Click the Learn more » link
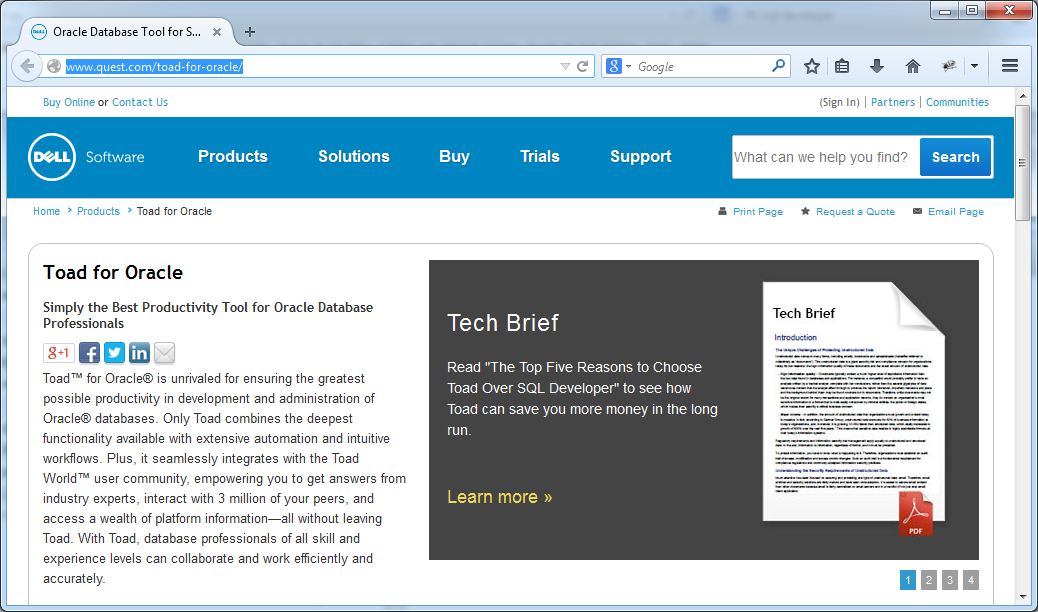This screenshot has width=1038, height=612. (499, 497)
